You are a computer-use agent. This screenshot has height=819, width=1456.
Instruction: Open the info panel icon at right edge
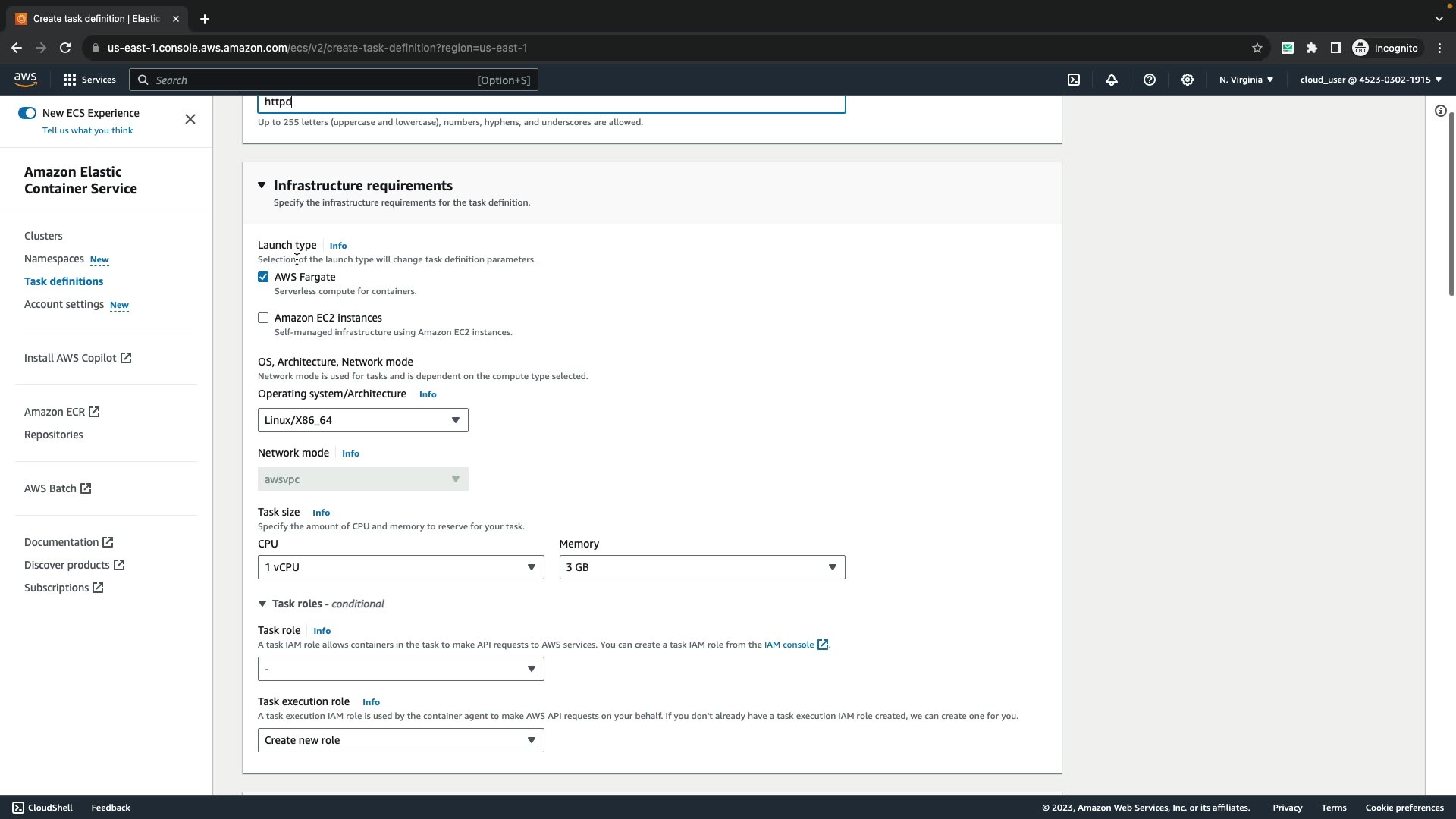(x=1440, y=111)
